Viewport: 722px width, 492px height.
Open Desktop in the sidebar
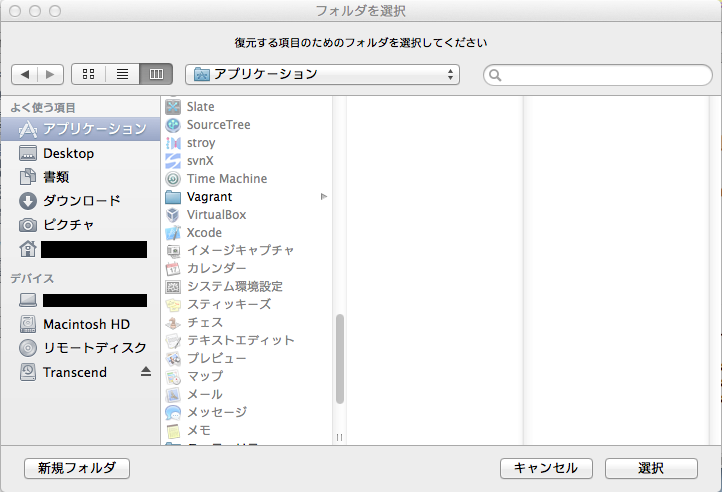[x=81, y=153]
